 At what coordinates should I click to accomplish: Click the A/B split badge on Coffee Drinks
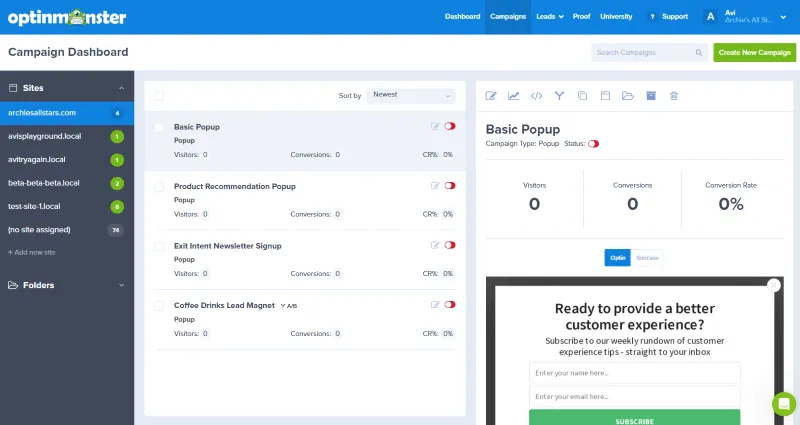(289, 306)
